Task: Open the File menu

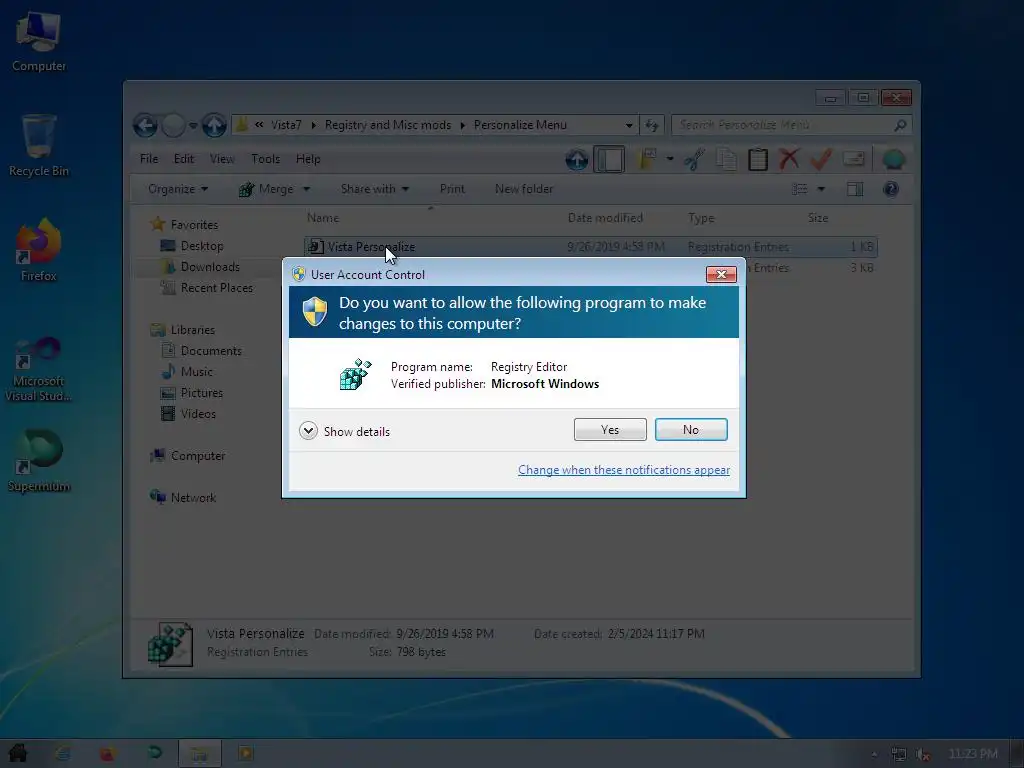Action: (149, 159)
